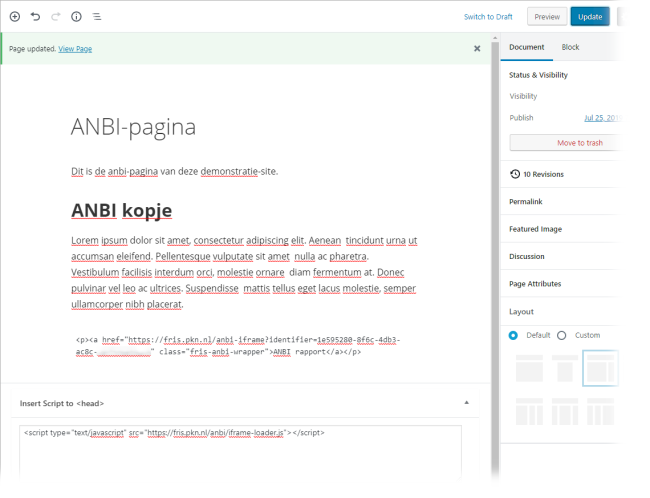Follow the View Page link
This screenshot has width=650, height=498.
[x=75, y=49]
